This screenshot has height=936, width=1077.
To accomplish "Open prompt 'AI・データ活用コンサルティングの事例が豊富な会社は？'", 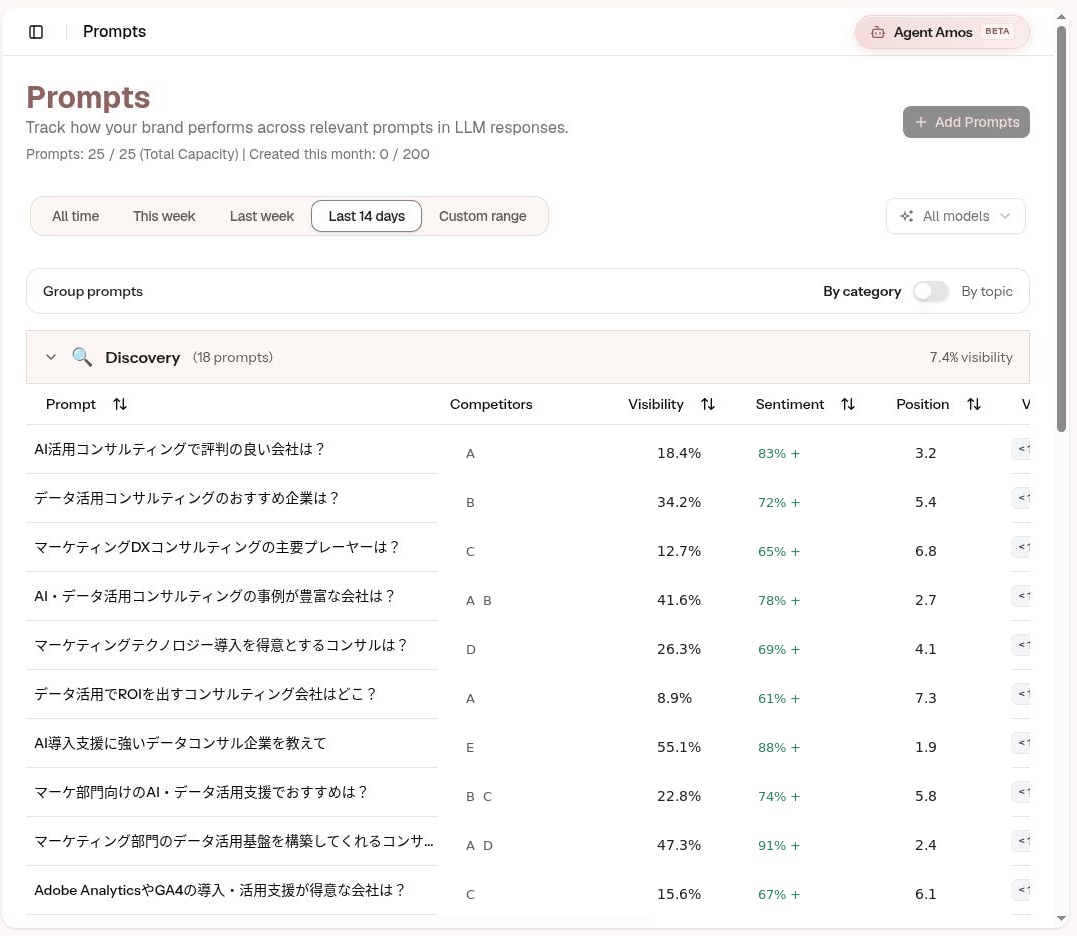I will tap(214, 596).
